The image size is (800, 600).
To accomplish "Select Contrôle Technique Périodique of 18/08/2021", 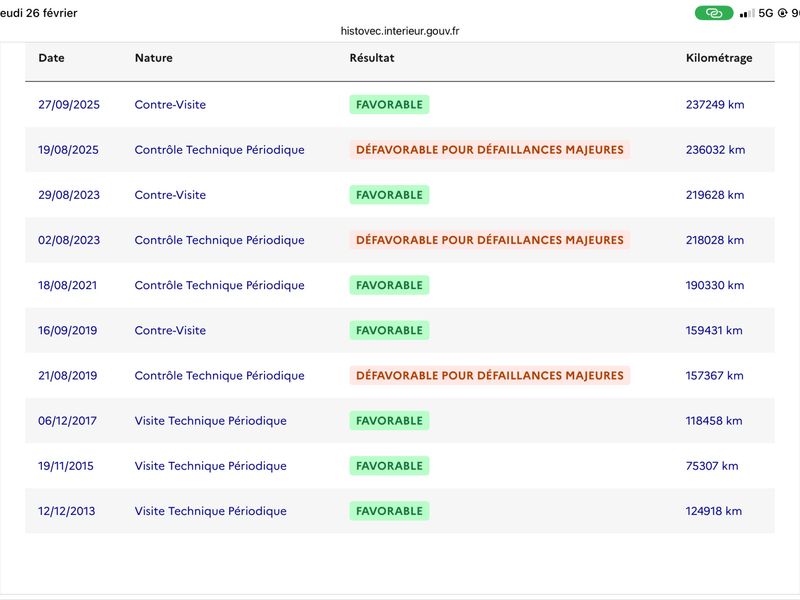I will point(219,285).
